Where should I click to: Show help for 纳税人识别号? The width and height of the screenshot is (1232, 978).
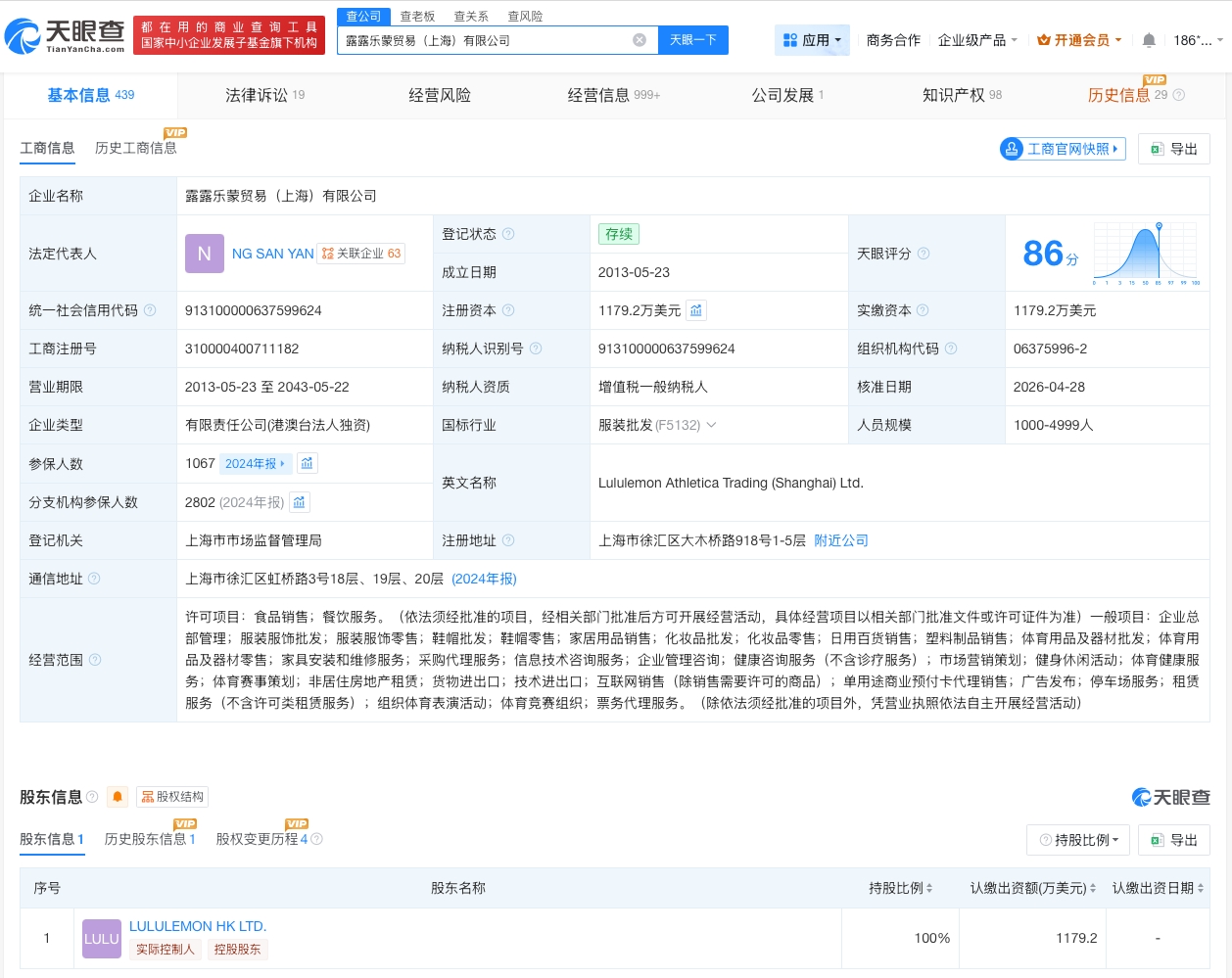(536, 349)
